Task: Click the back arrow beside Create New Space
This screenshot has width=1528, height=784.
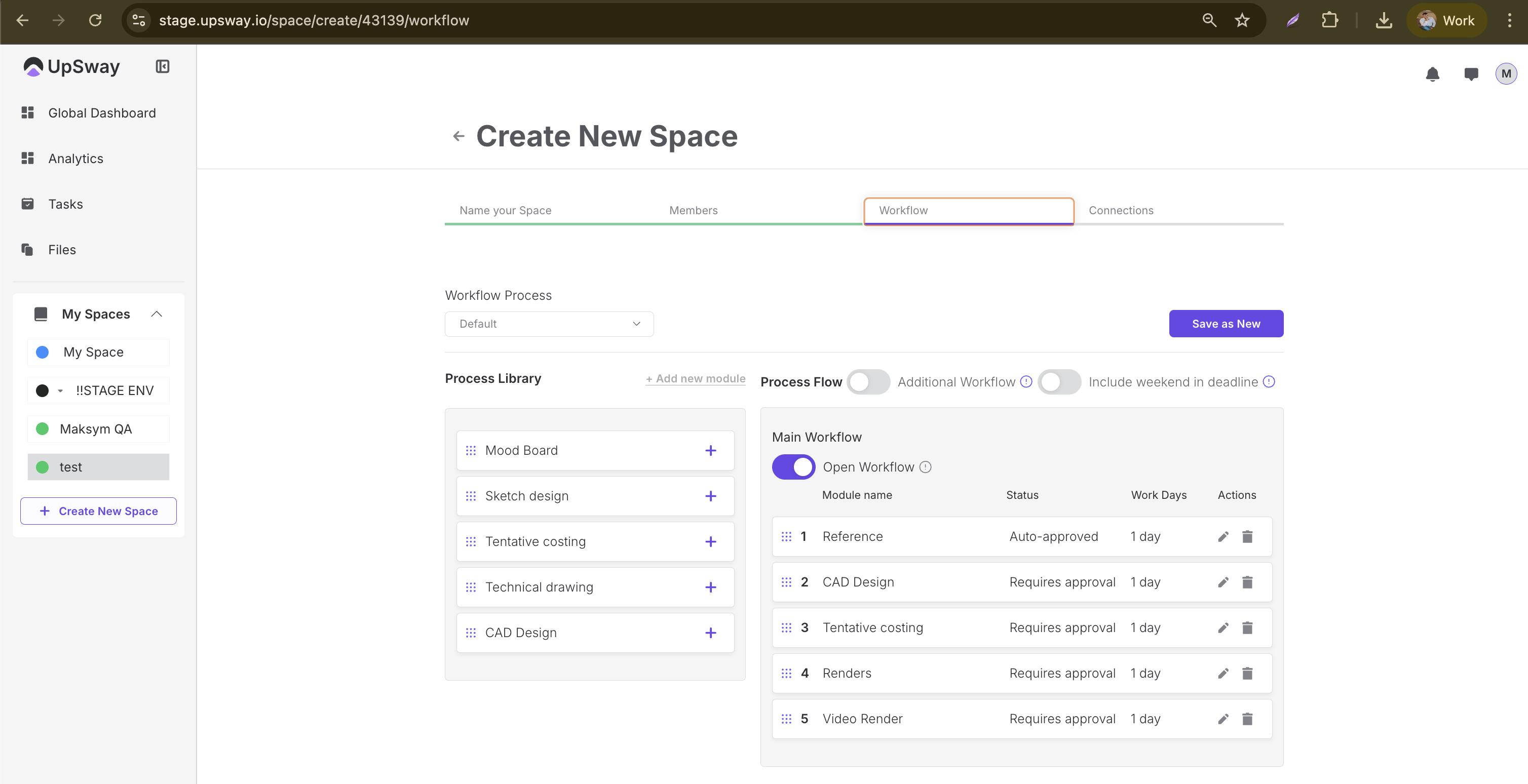Action: pyautogui.click(x=458, y=136)
